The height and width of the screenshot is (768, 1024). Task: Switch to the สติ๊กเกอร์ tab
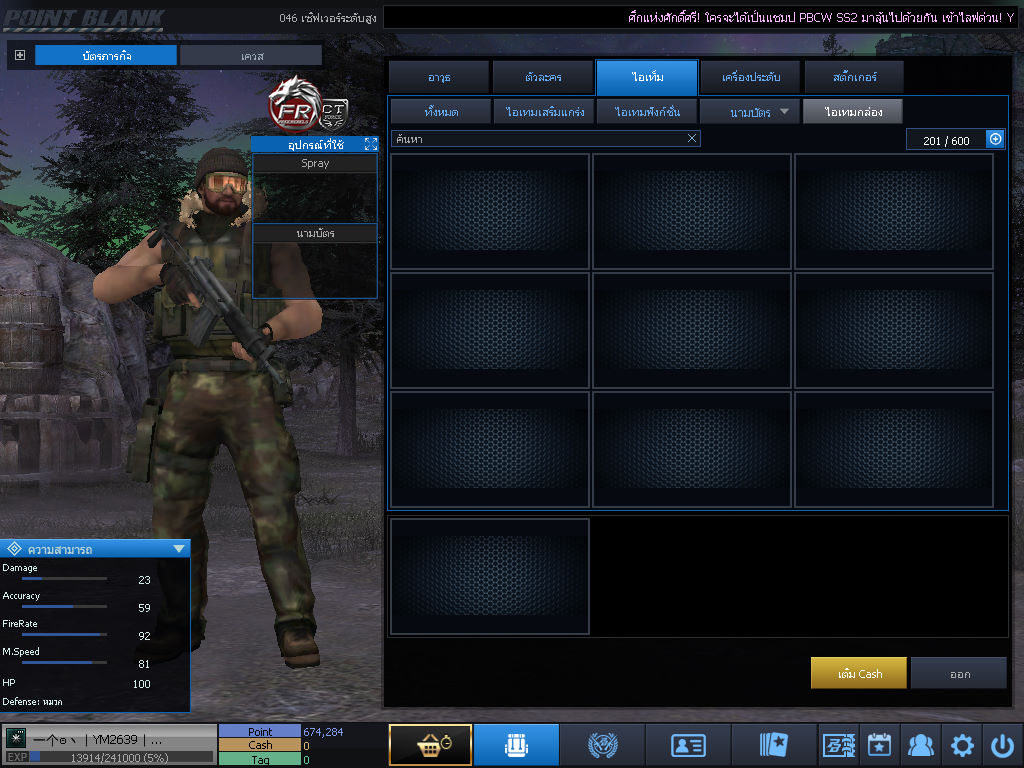point(854,77)
